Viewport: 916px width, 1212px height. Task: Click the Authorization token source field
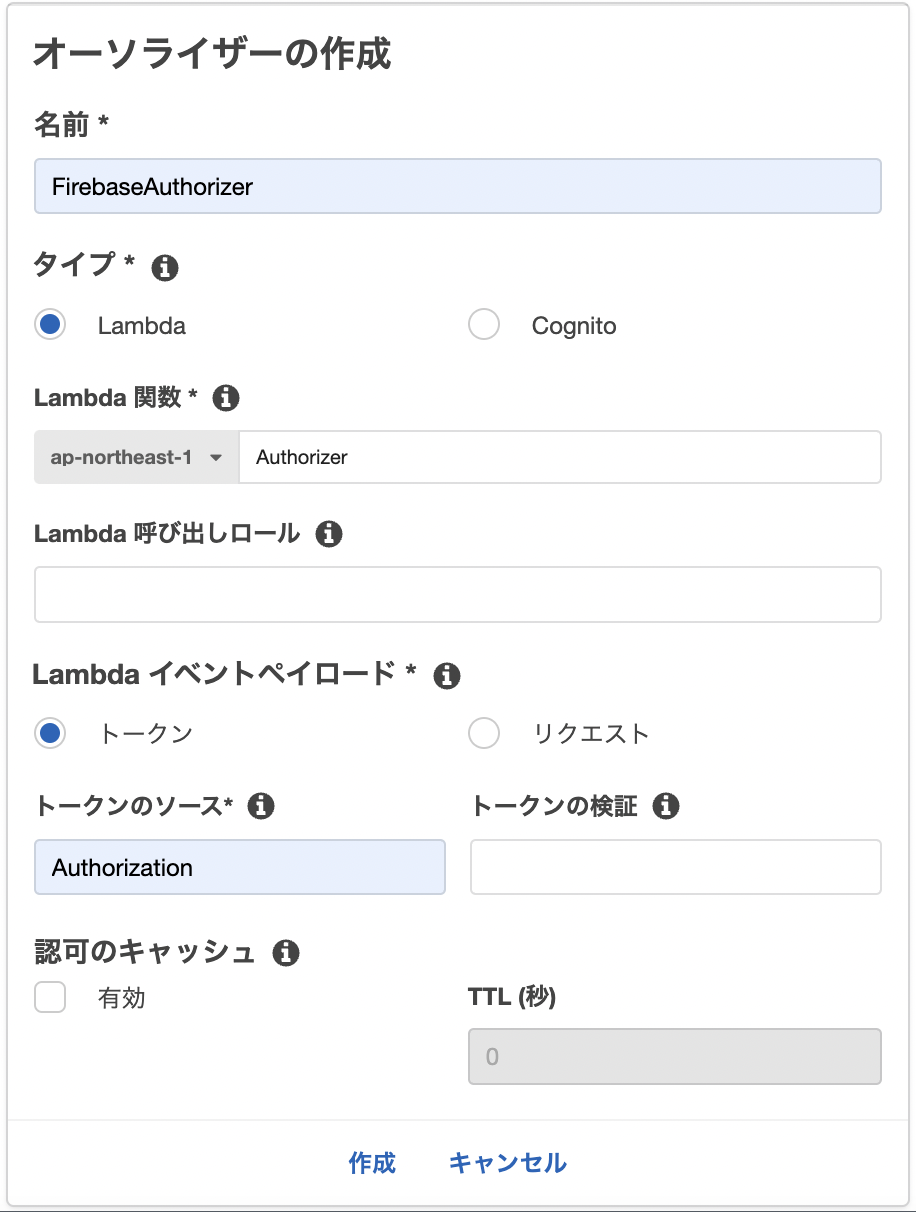tap(240, 867)
